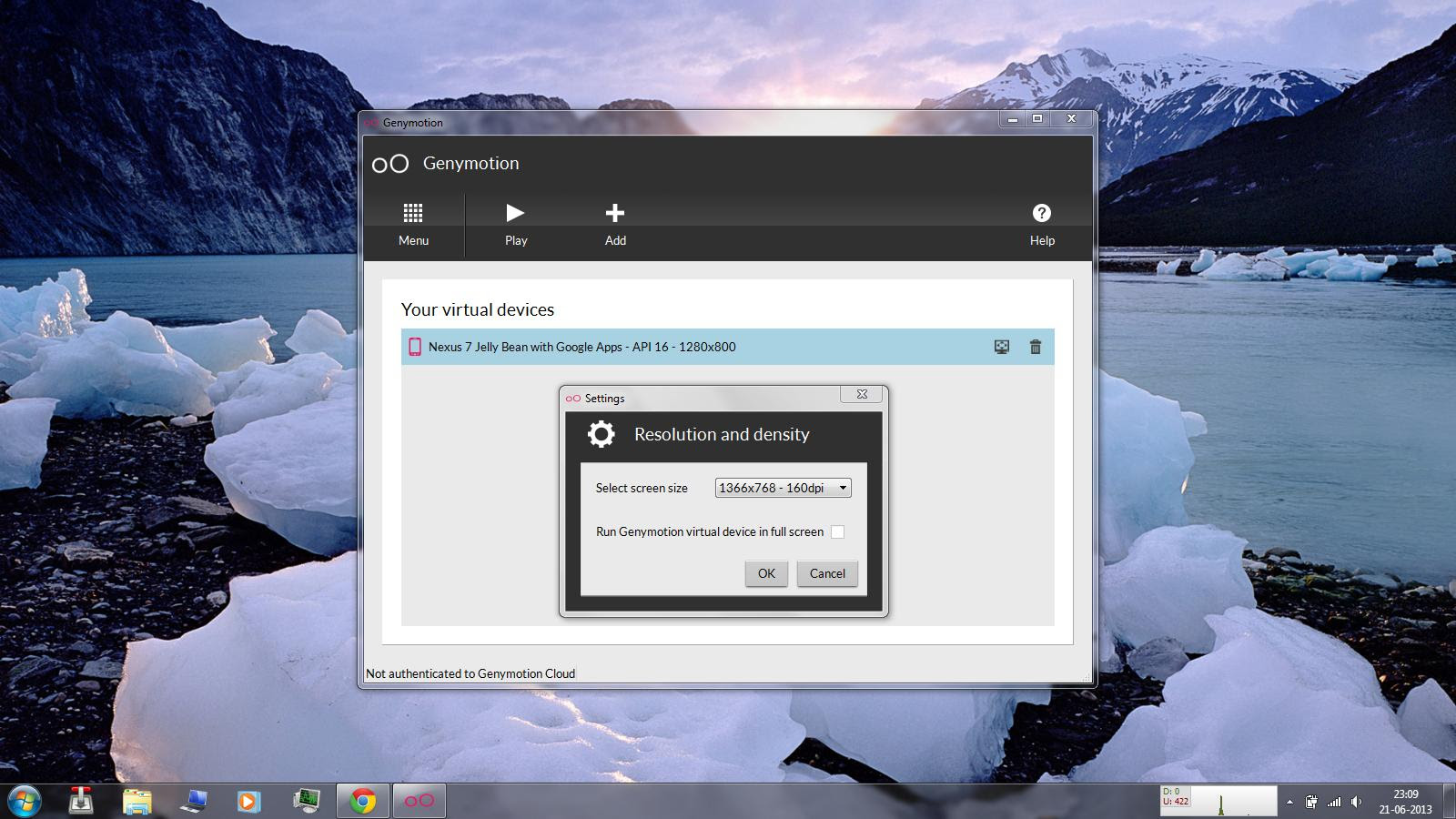Expand the screen size dropdown
The height and width of the screenshot is (819, 1456).
[783, 488]
